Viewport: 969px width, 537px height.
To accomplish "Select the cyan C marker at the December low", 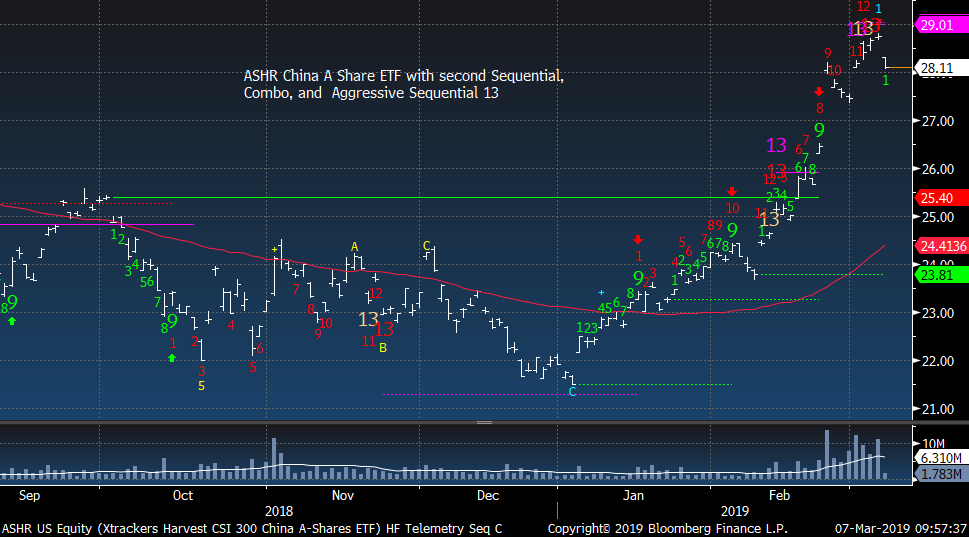I will (572, 392).
